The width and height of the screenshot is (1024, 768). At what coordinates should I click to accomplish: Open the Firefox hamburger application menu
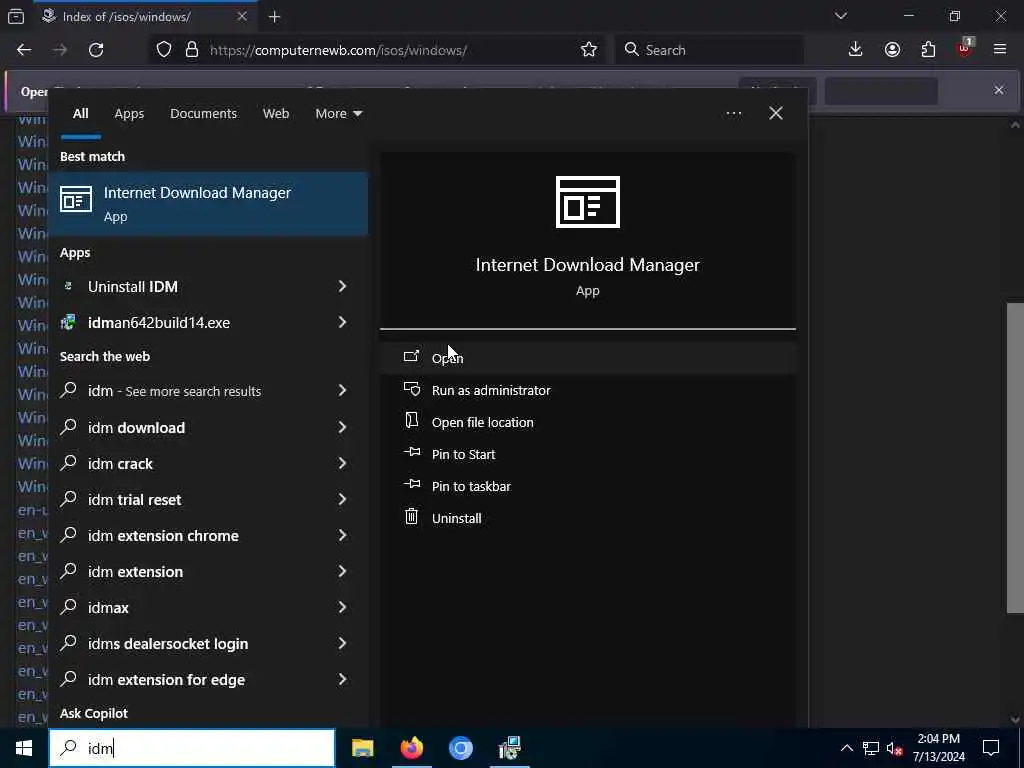tap(1000, 50)
